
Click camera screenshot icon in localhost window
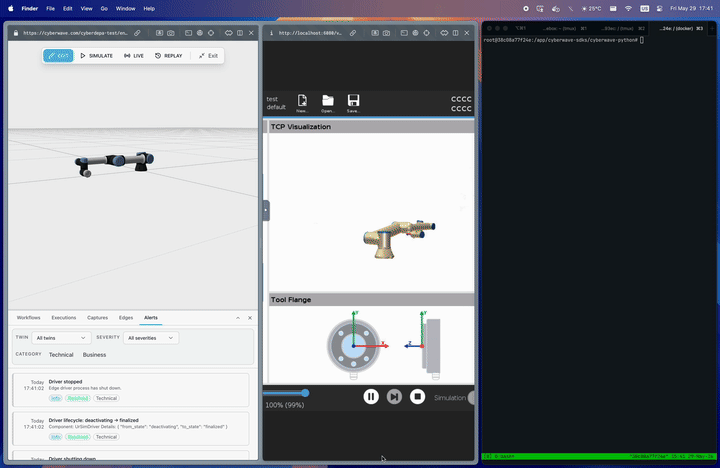(386, 33)
